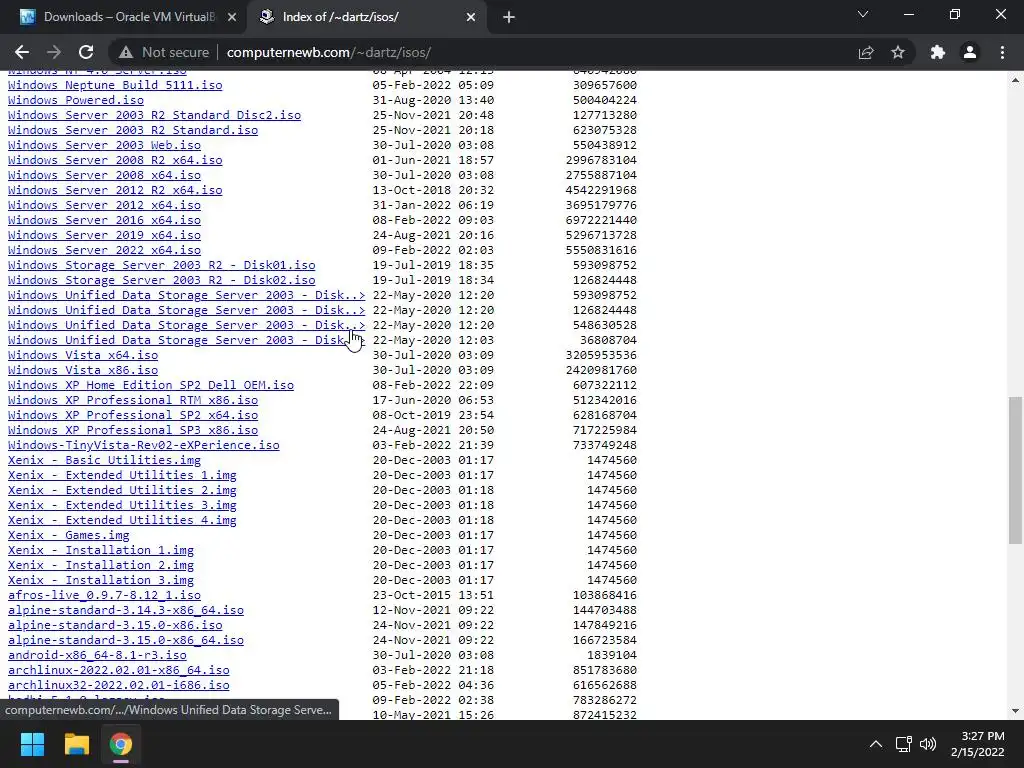
Task: Click Windows_Server_2012_R2_x64.iso
Action: [115, 190]
